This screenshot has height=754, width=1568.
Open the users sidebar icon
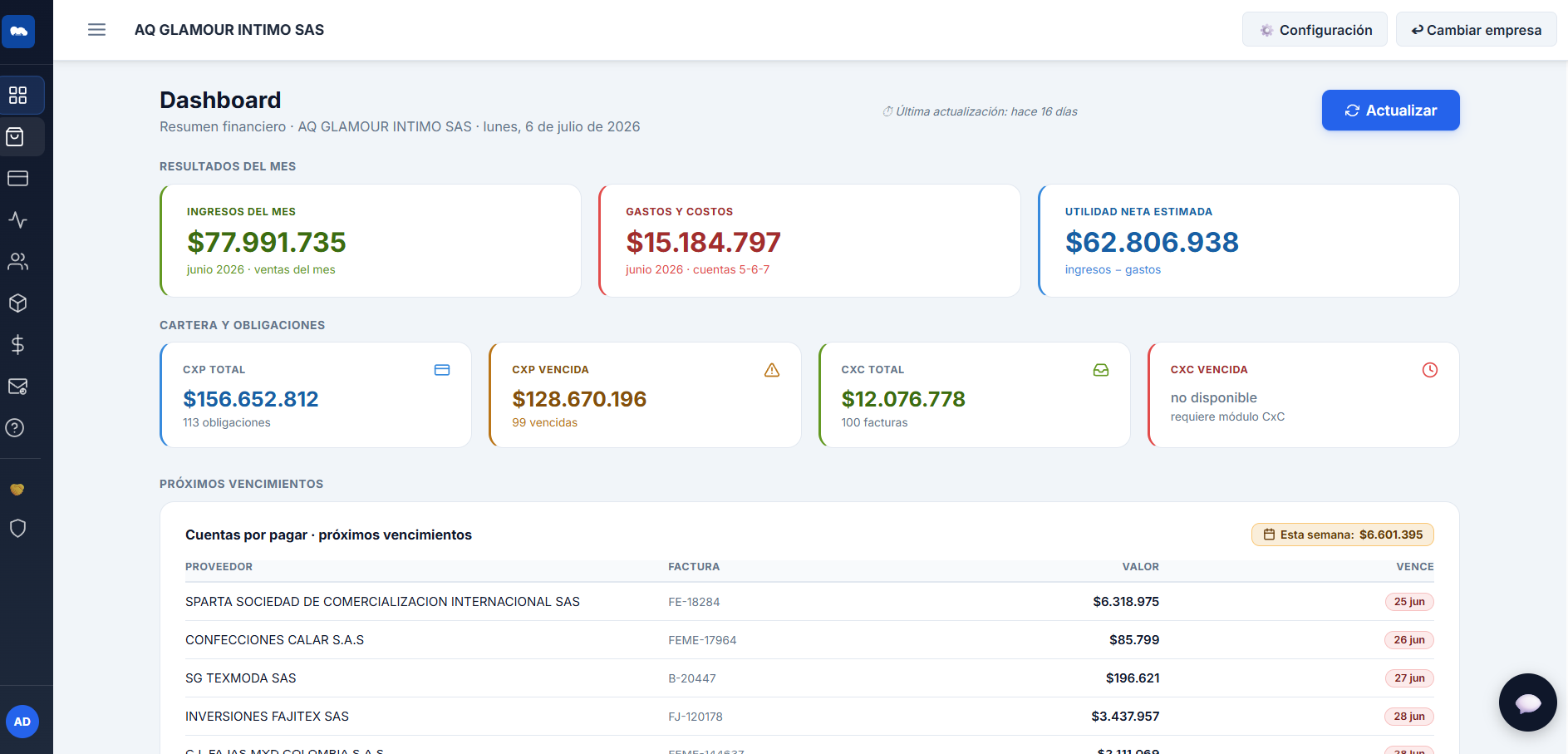coord(18,261)
